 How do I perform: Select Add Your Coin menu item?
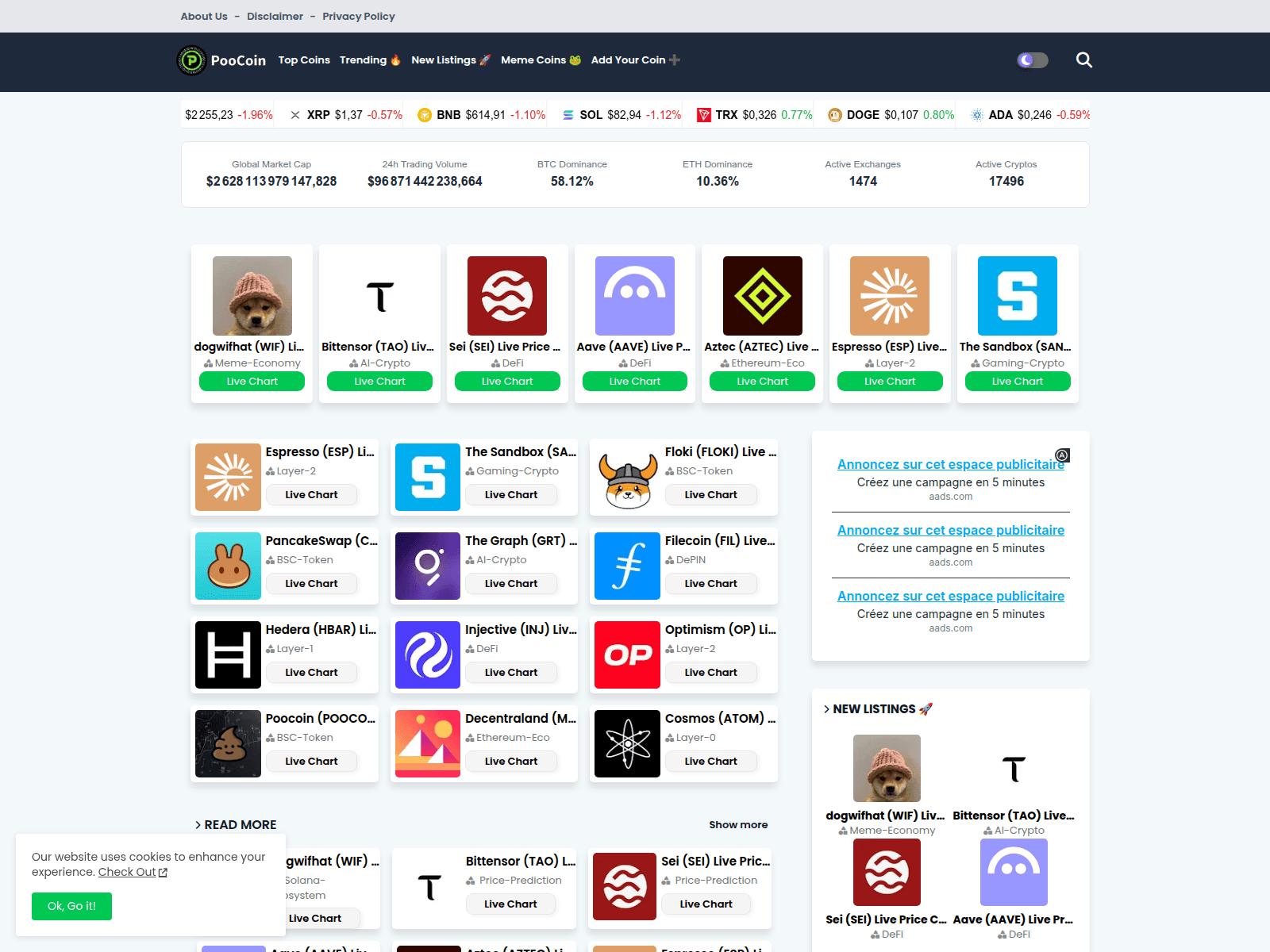(x=635, y=60)
